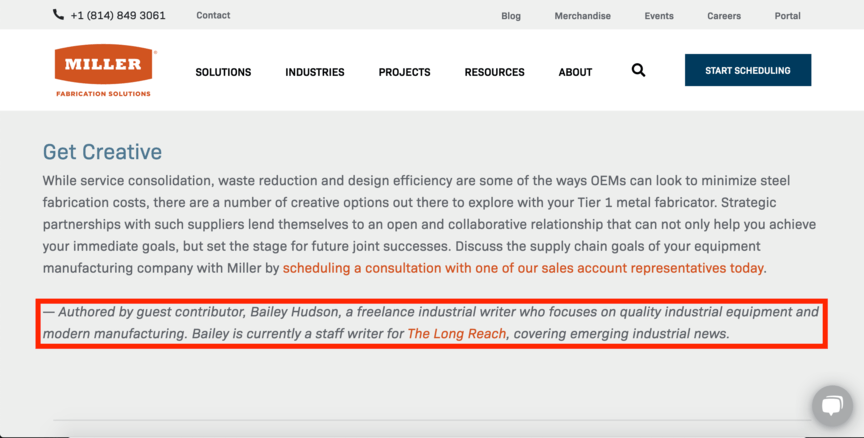Call the +1 (814) 849 3061 number
Image resolution: width=864 pixels, height=438 pixels.
pos(118,15)
